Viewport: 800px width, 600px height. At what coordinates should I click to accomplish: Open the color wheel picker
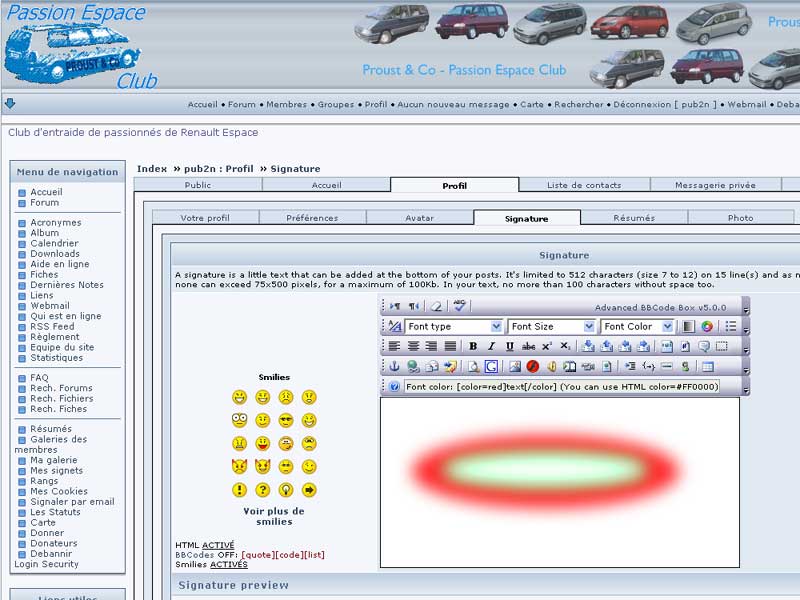(707, 326)
